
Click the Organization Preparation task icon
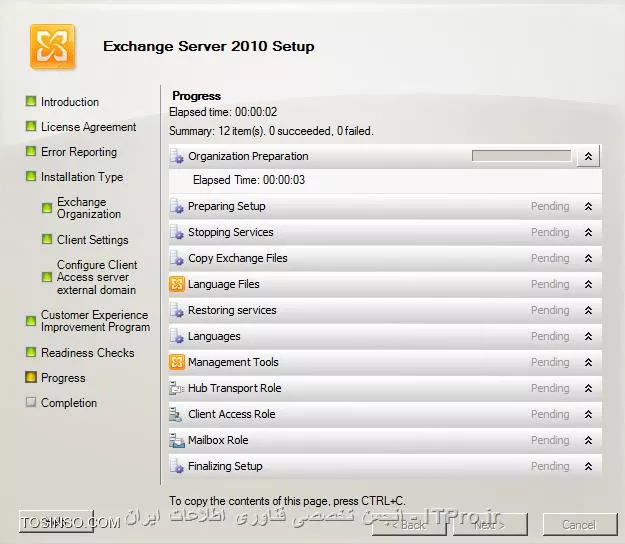pos(177,156)
